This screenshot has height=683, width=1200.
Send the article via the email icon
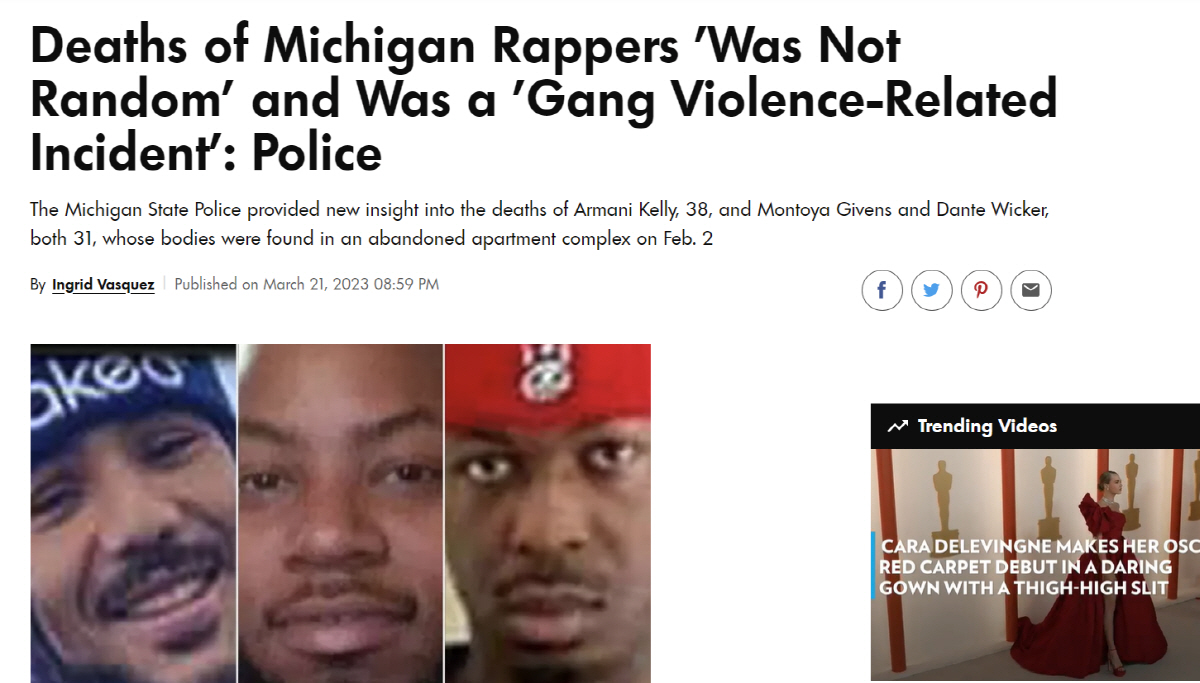pyautogui.click(x=1031, y=290)
